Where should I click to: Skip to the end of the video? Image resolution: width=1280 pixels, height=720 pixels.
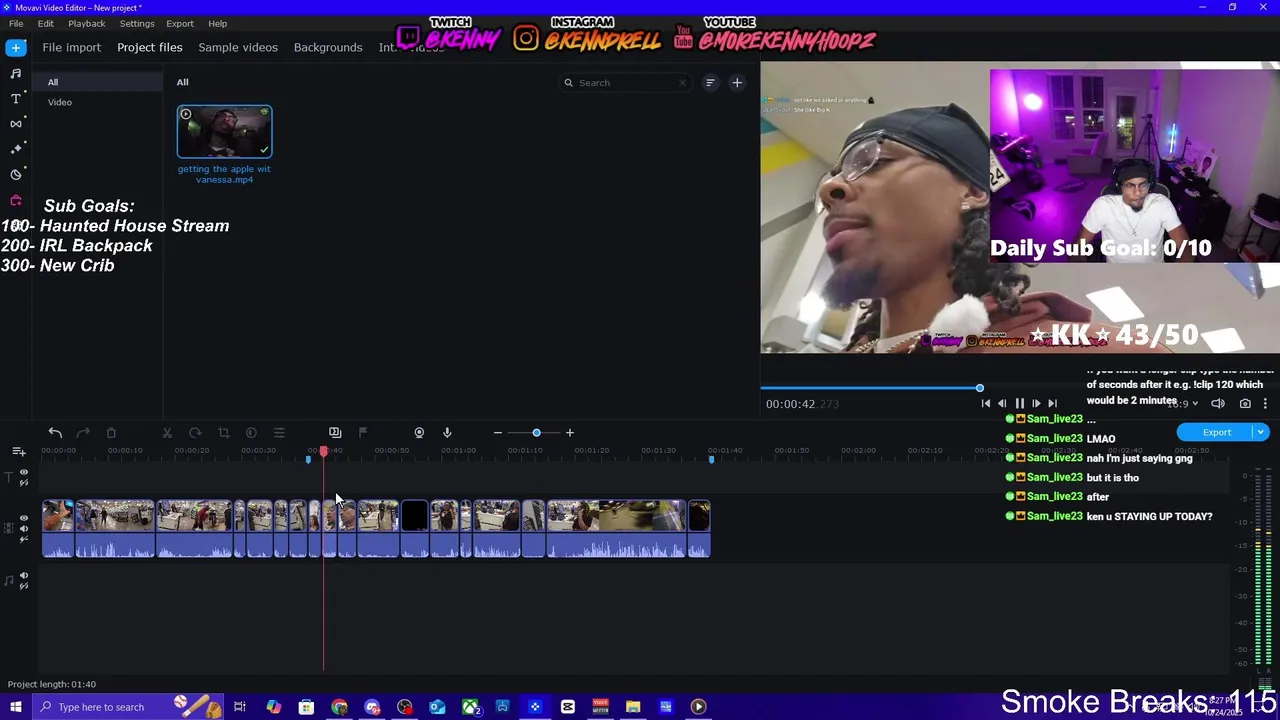1052,404
